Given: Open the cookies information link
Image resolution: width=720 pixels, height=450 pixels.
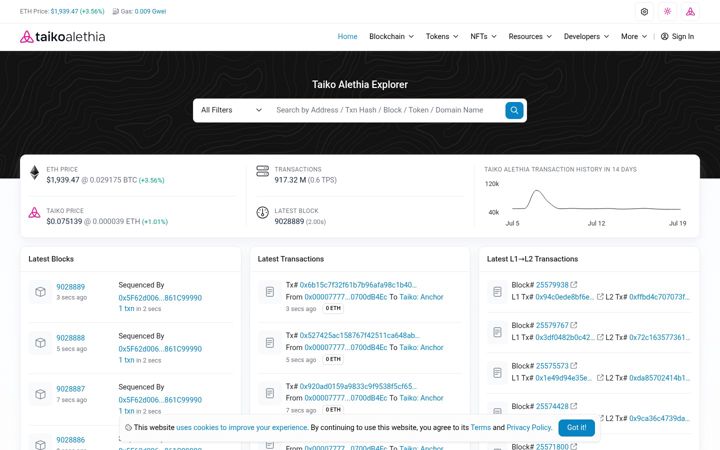Looking at the screenshot, I should coord(242,428).
